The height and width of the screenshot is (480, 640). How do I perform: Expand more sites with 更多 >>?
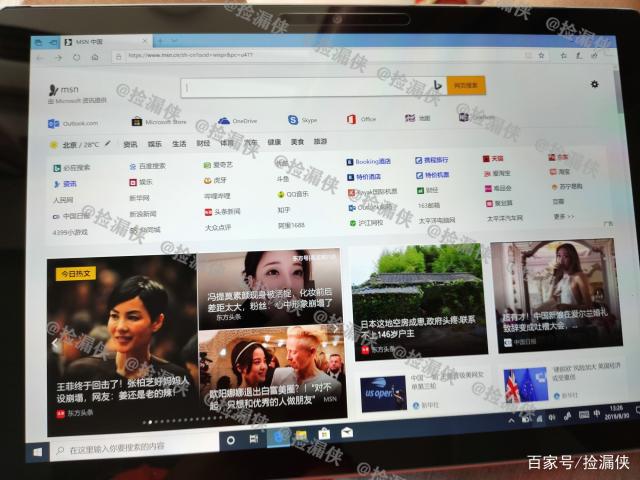[564, 216]
